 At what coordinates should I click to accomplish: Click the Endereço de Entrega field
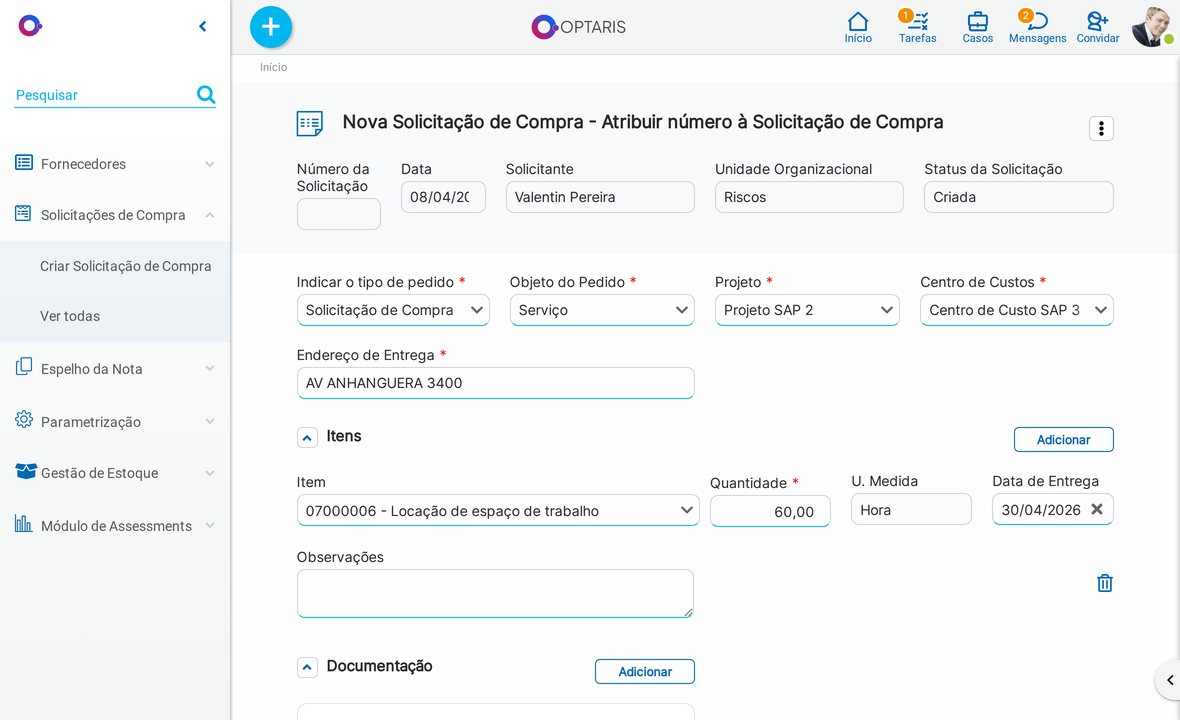[x=496, y=383]
